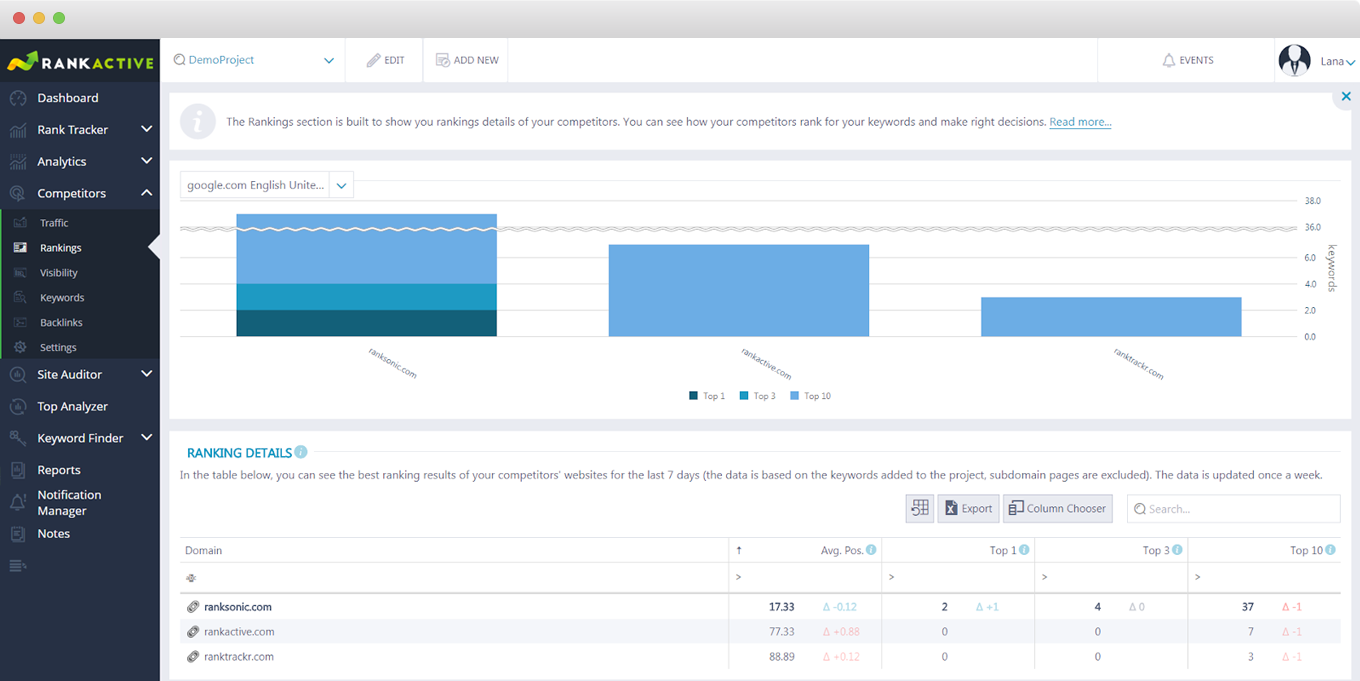1360x681 pixels.
Task: Open the Top 10 filter operator
Action: click(1198, 577)
